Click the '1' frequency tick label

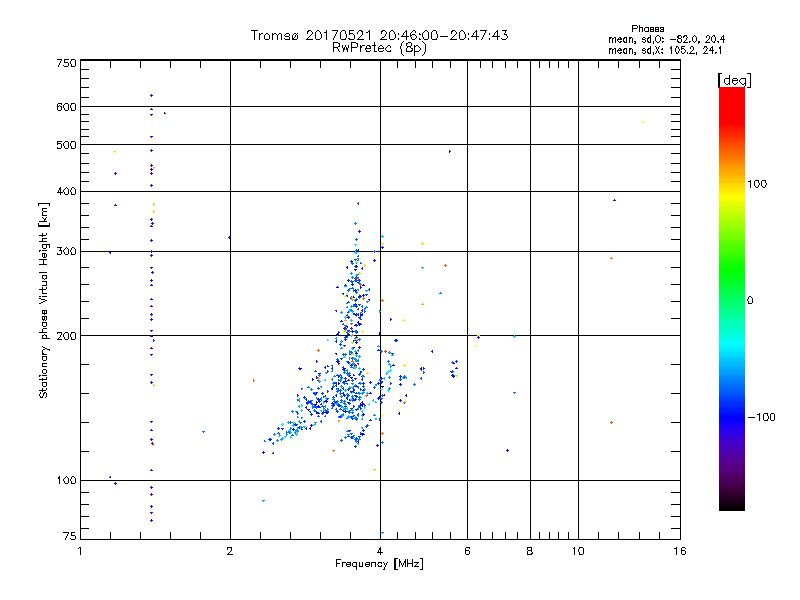[80, 551]
